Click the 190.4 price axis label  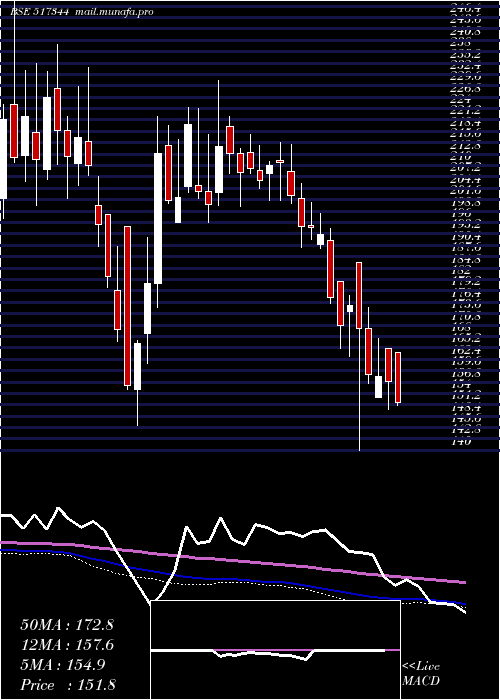[x=465, y=237]
